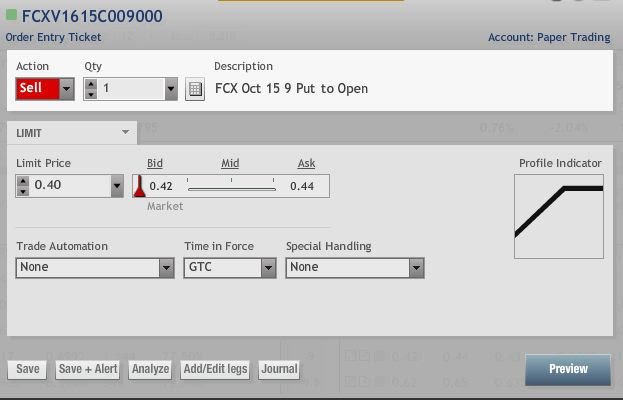Open the Trade Automation dropdown
Viewport: 623px width, 400px height.
pyautogui.click(x=95, y=267)
